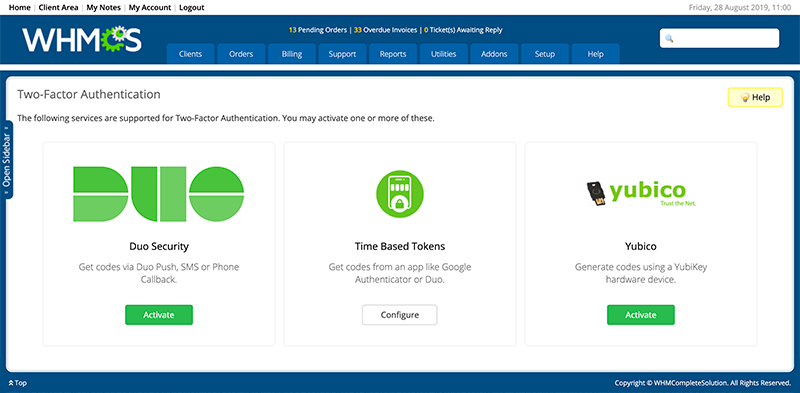This screenshot has width=800, height=393.
Task: Click the Two-Factor Authentication heading
Action: tap(89, 94)
